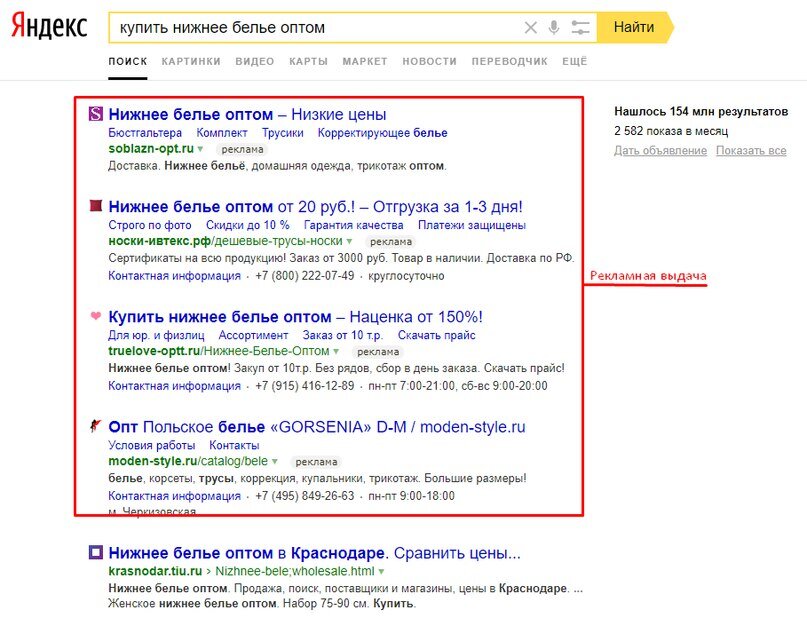Image resolution: width=807 pixels, height=618 pixels.
Task: Click the Гарантия качества sitelink
Action: 354,225
